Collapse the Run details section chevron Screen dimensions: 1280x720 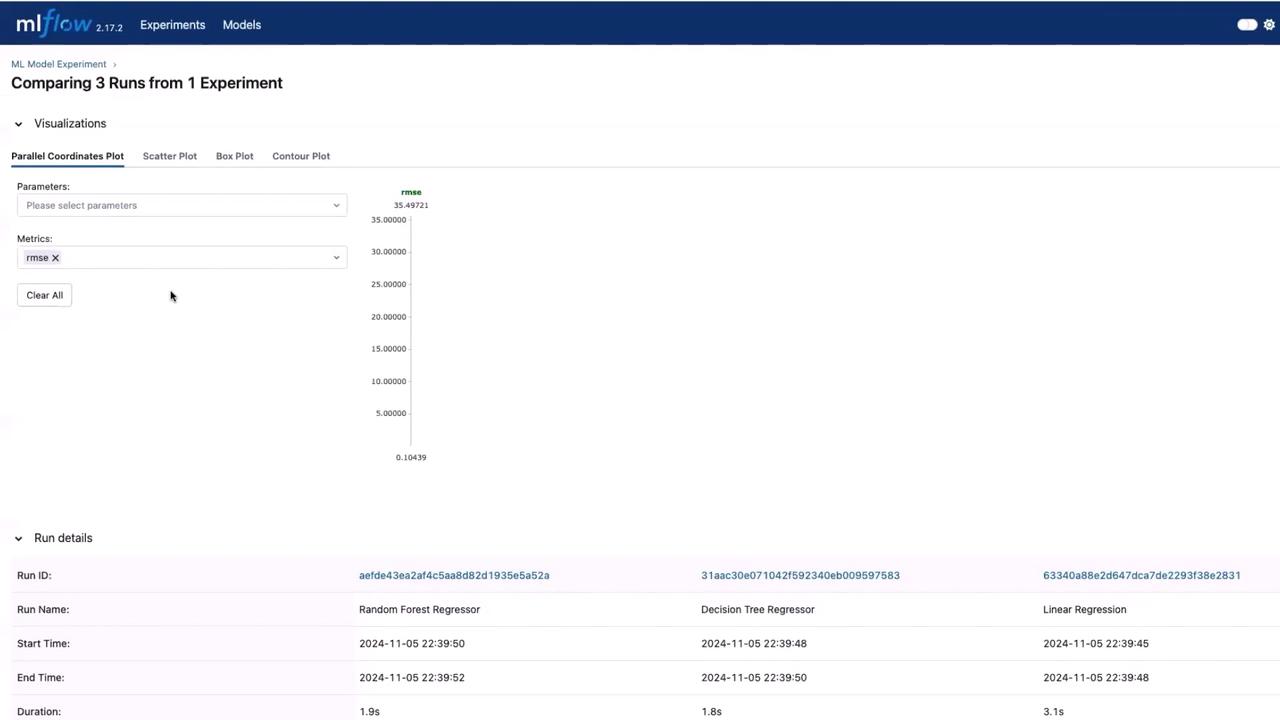[18, 538]
